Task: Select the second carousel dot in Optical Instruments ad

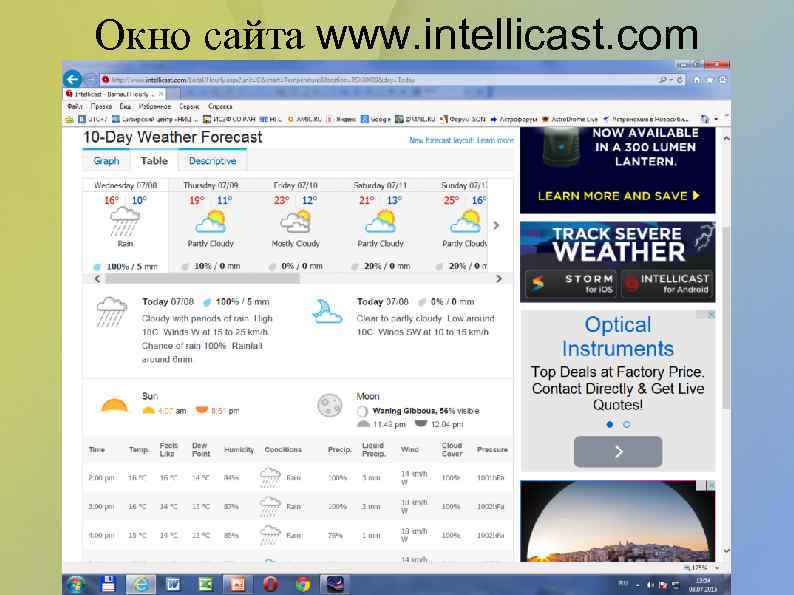Action: pyautogui.click(x=626, y=424)
